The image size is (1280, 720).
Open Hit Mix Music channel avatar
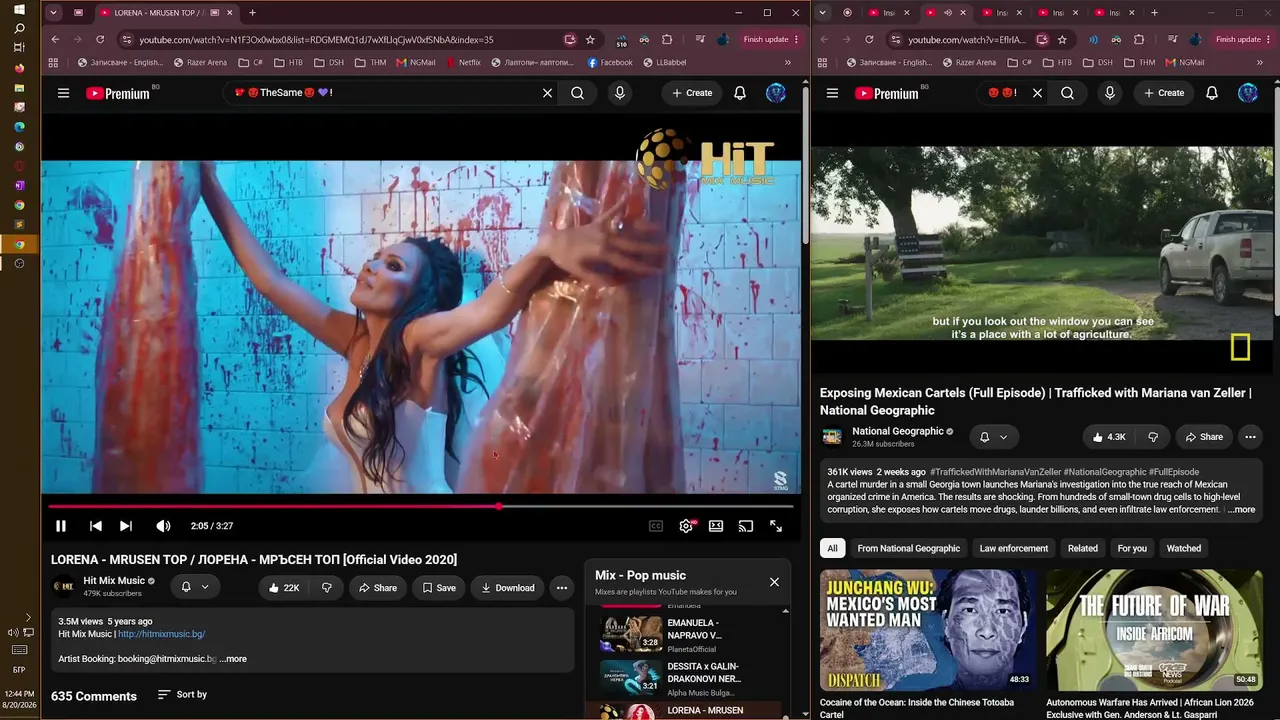63,587
